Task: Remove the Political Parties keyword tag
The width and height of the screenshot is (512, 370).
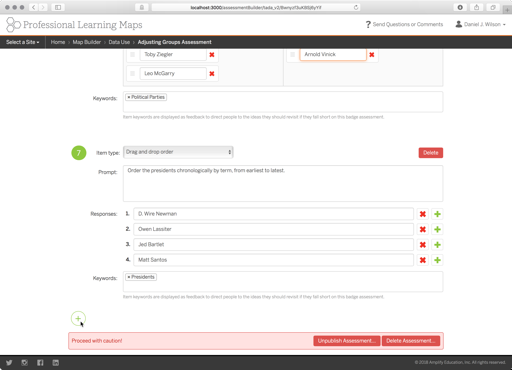Action: (129, 97)
